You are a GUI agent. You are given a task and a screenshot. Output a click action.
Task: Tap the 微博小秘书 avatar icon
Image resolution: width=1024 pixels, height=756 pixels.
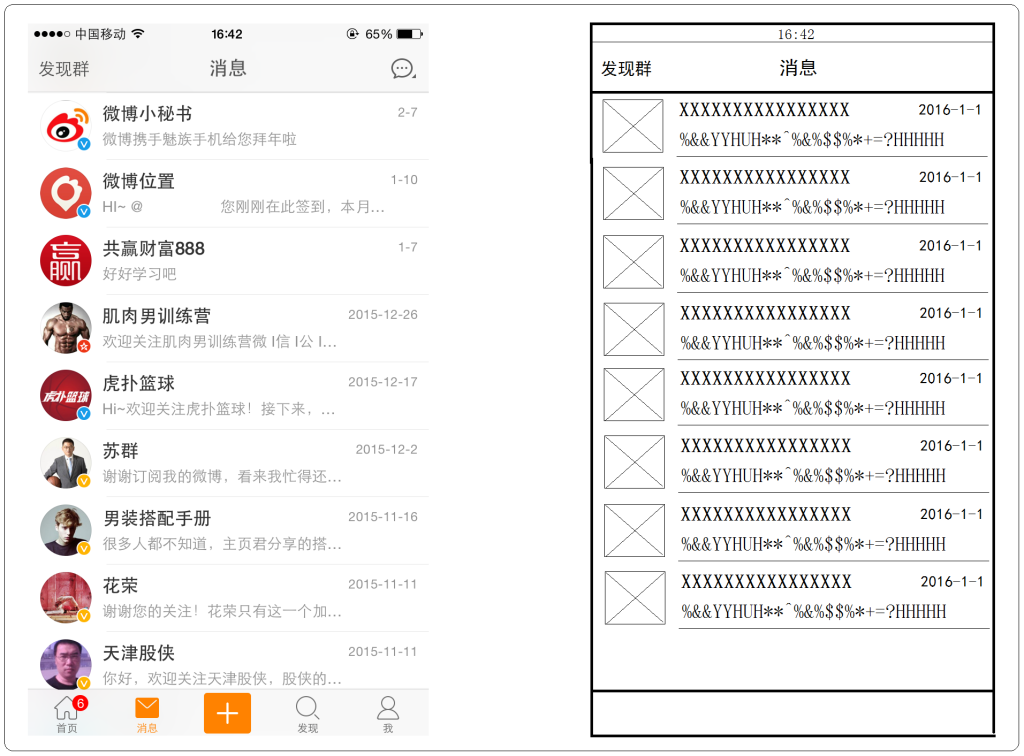(66, 126)
